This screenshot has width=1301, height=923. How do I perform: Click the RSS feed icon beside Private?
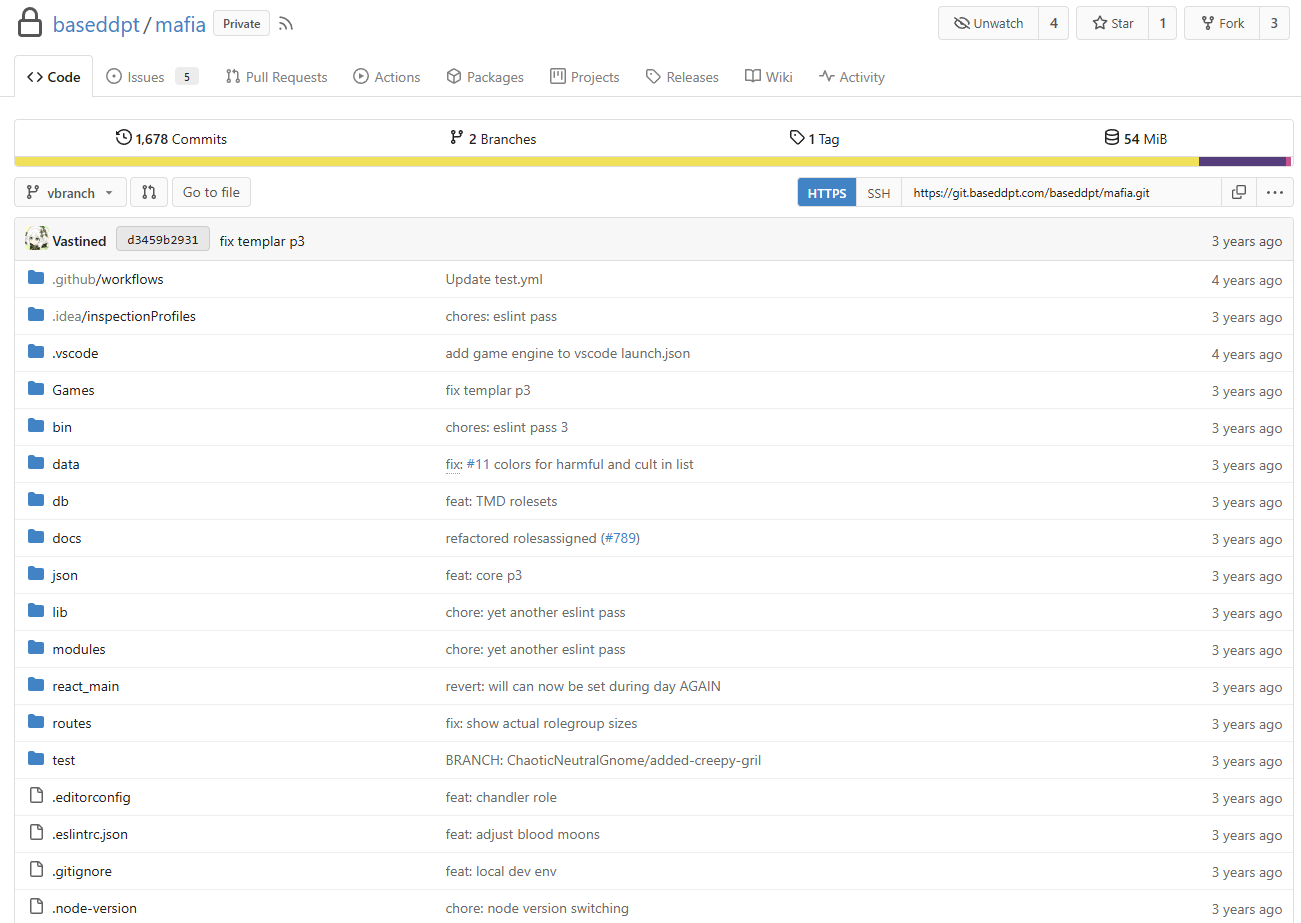pos(286,24)
